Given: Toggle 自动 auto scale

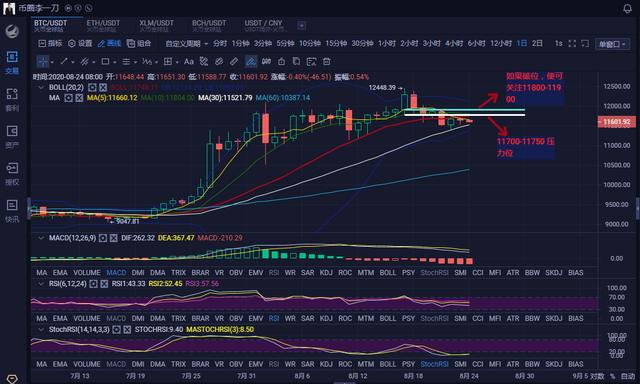Looking at the screenshot, I should coord(628,376).
